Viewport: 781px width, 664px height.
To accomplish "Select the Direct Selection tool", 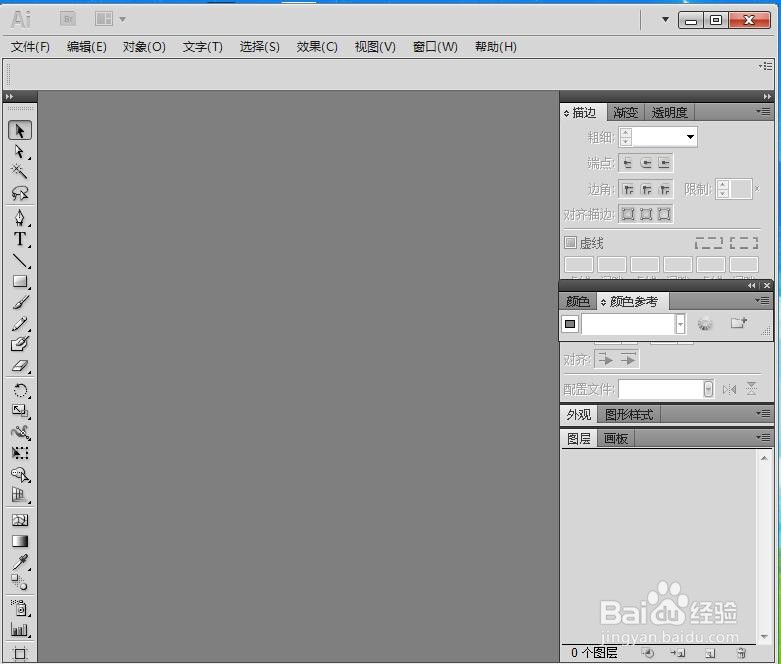I will [x=20, y=151].
